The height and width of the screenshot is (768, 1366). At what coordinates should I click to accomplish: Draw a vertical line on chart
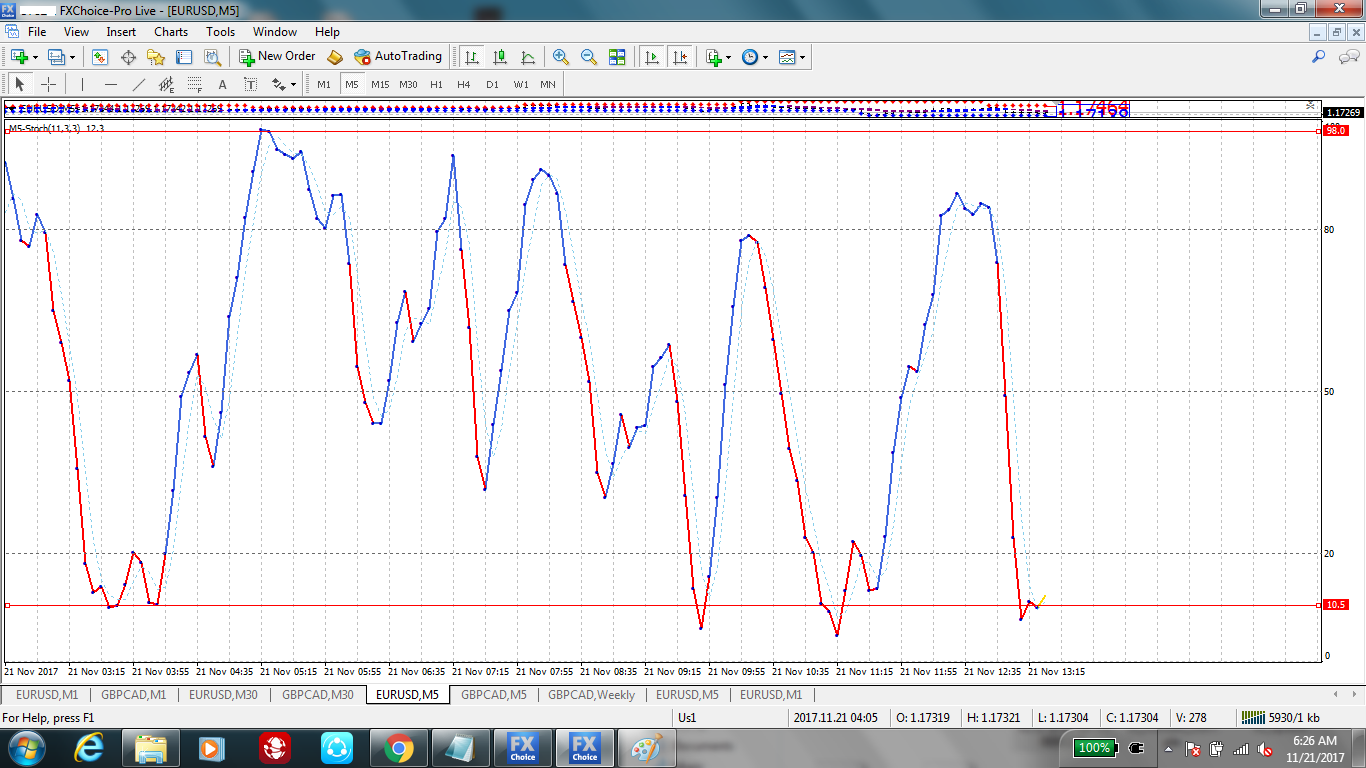82,85
